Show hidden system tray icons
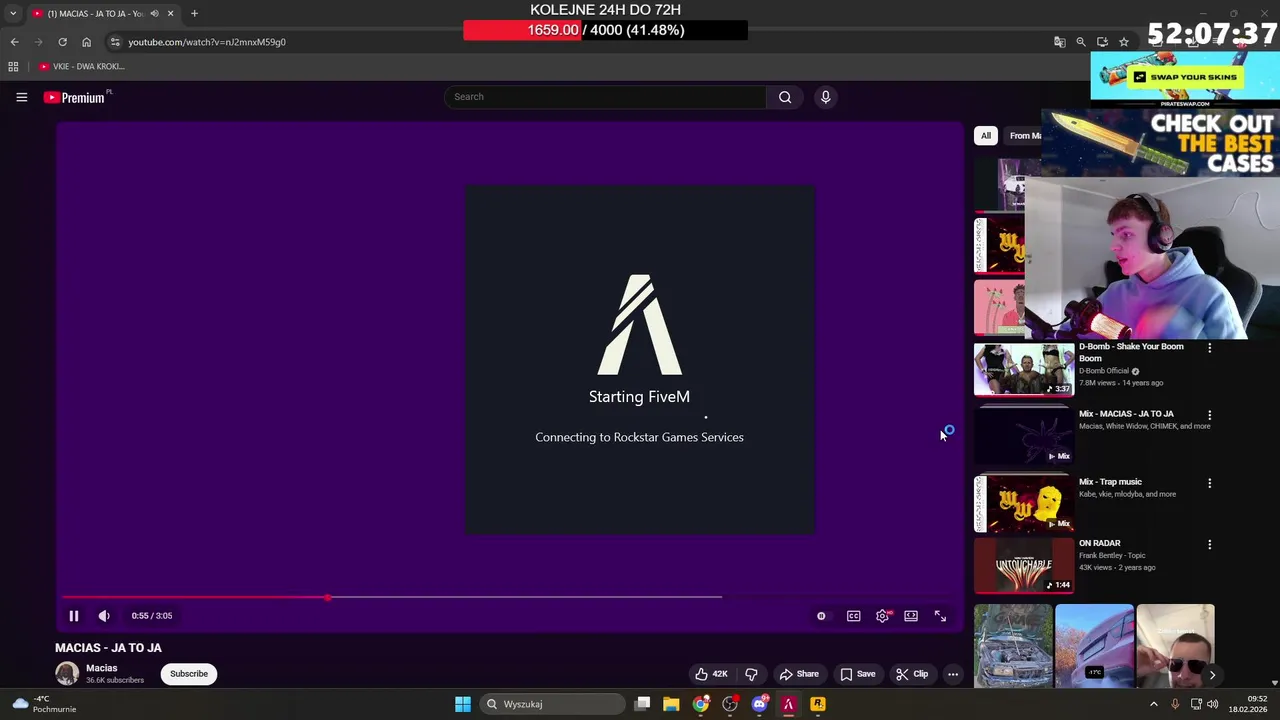 coord(1153,704)
